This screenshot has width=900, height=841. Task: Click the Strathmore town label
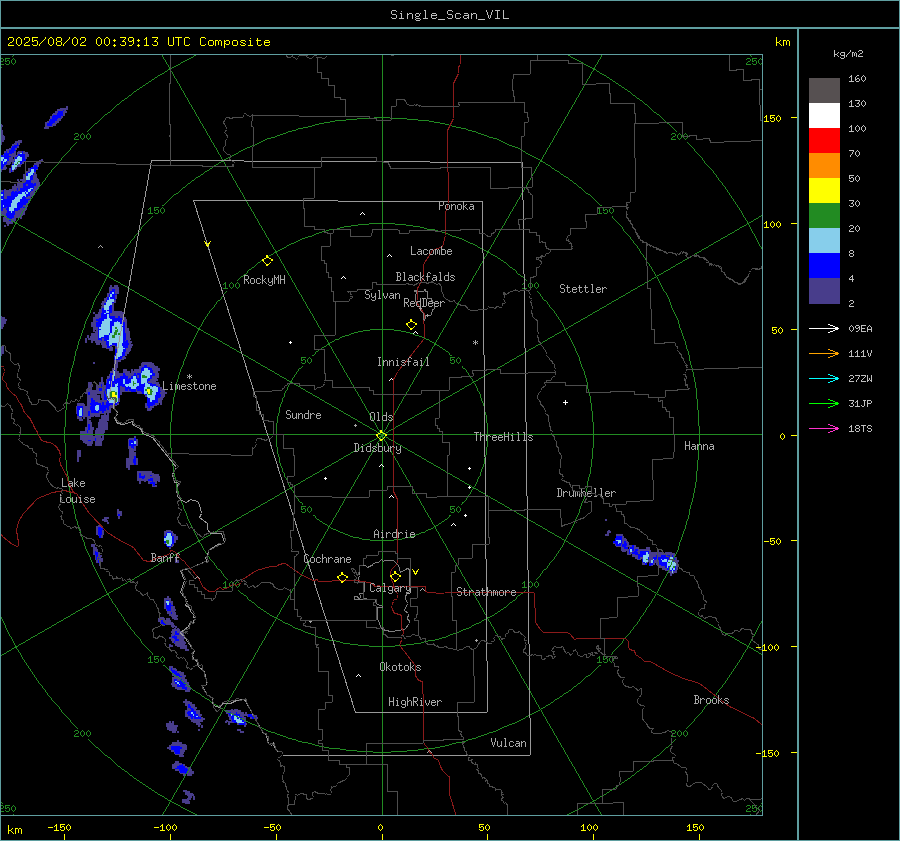(486, 592)
